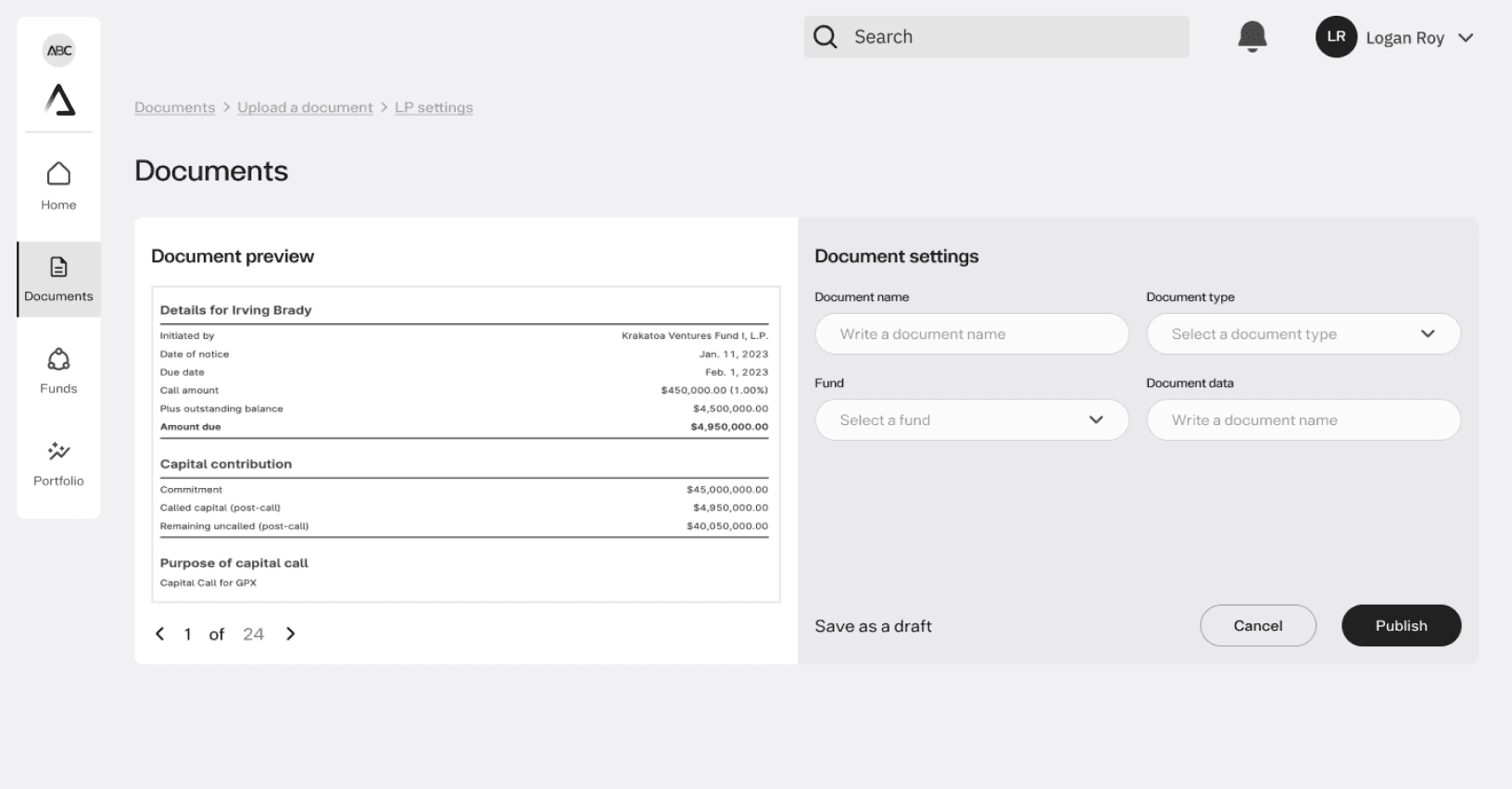Click the Documents breadcrumb link
The image size is (1512, 789).
[174, 107]
